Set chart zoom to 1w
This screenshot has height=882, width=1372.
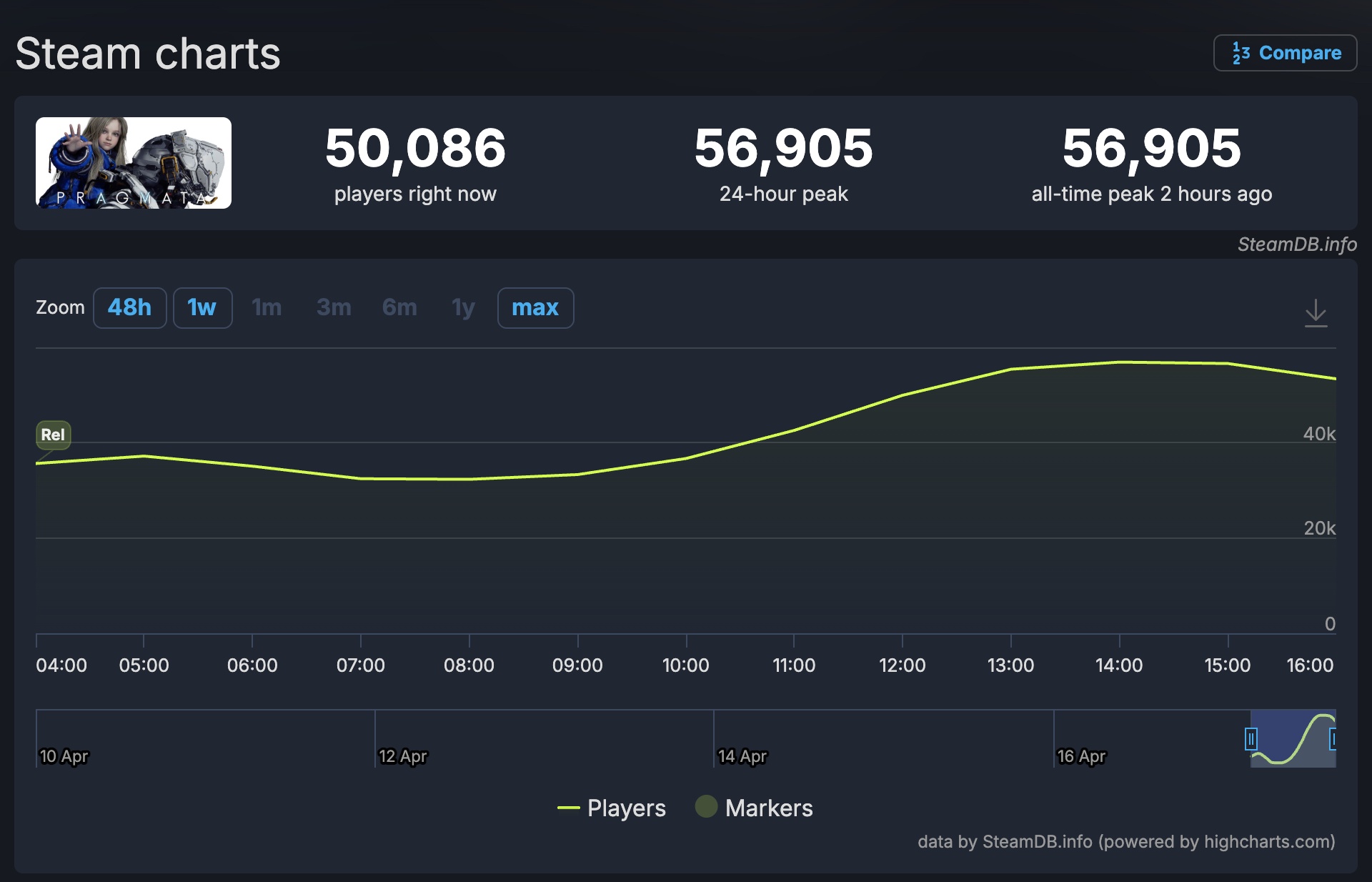(x=203, y=308)
